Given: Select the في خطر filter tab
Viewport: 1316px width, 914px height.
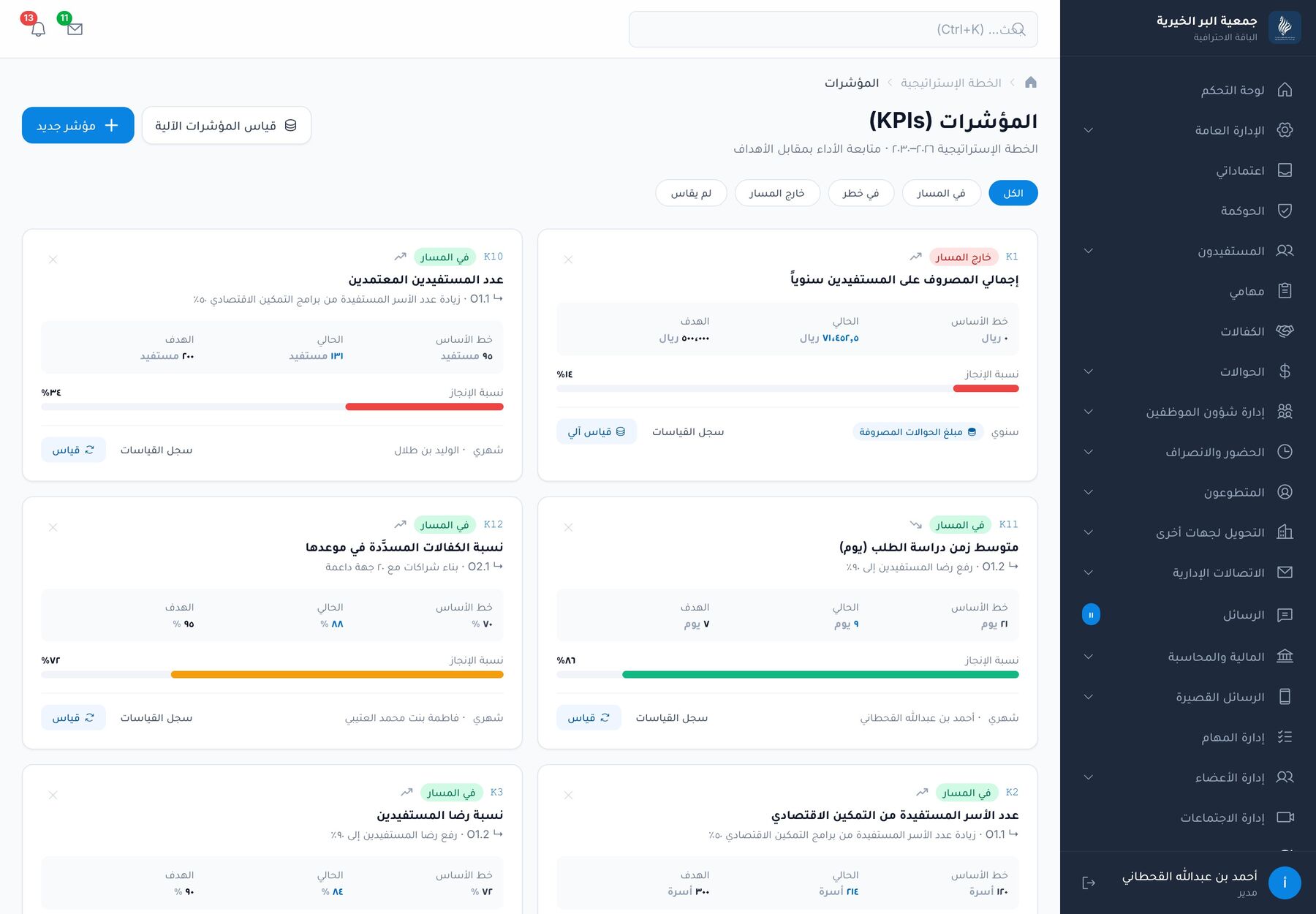Looking at the screenshot, I should (x=861, y=193).
